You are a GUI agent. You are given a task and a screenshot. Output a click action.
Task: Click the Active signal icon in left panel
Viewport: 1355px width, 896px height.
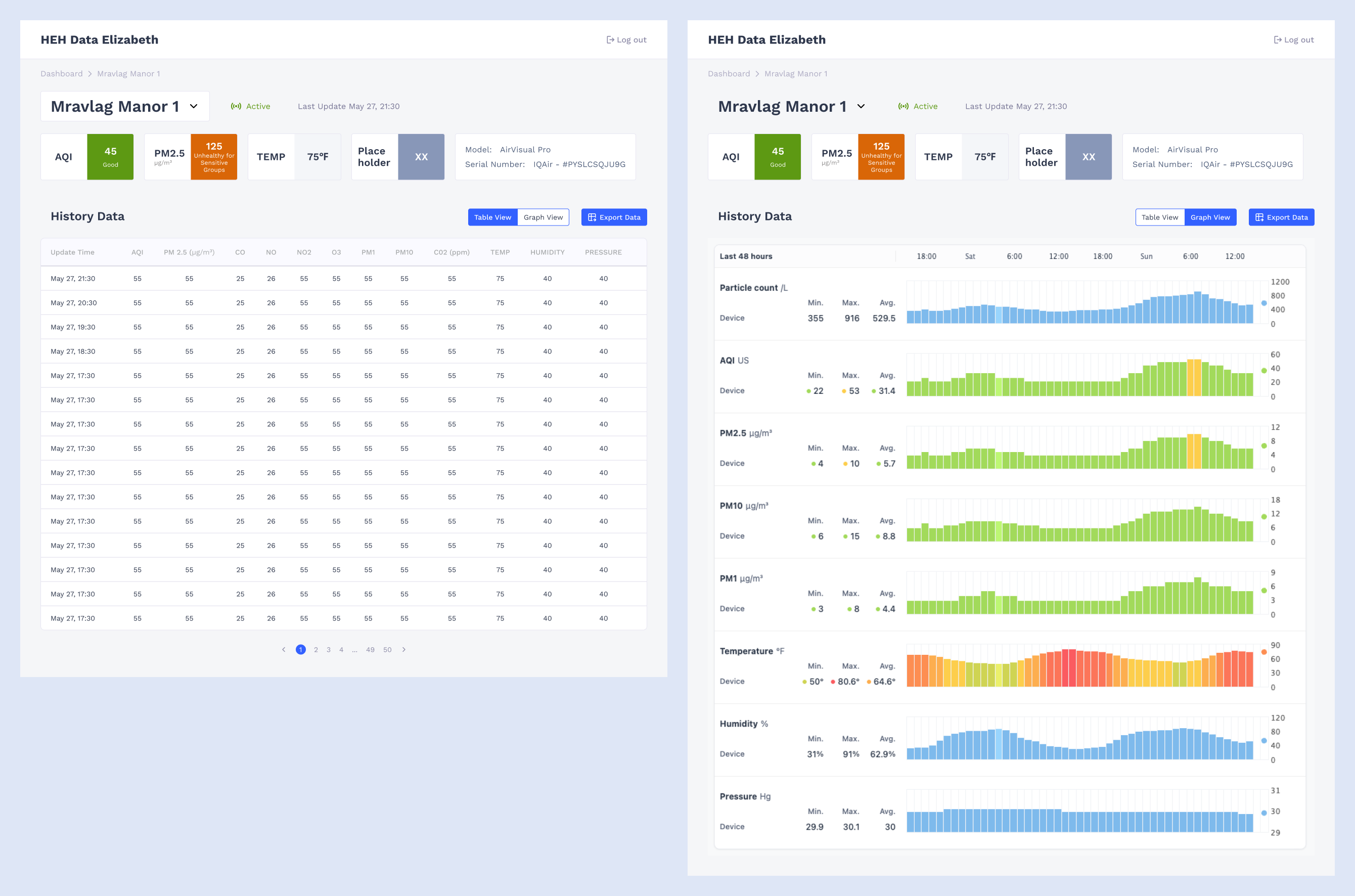click(x=235, y=106)
